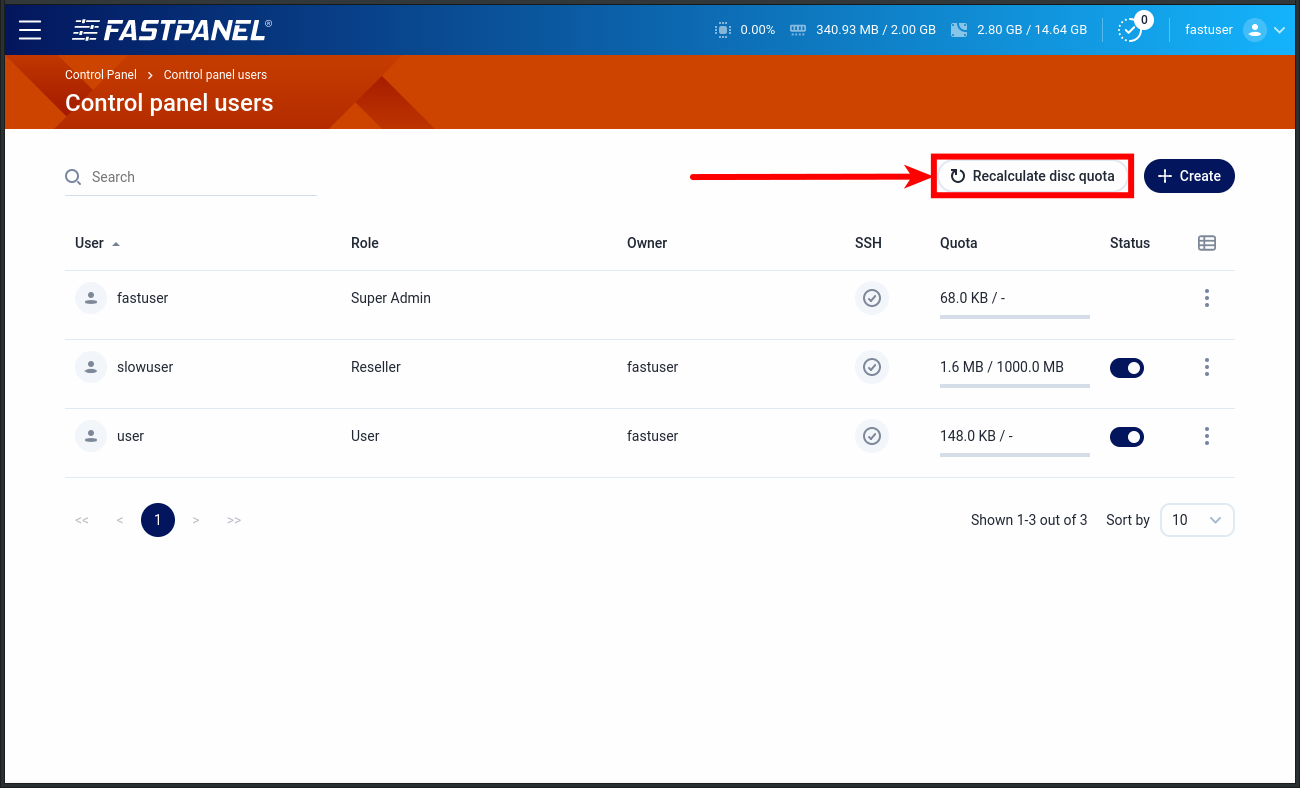The height and width of the screenshot is (788, 1300).
Task: Click slowuser's owner cell fastuser
Action: click(653, 367)
